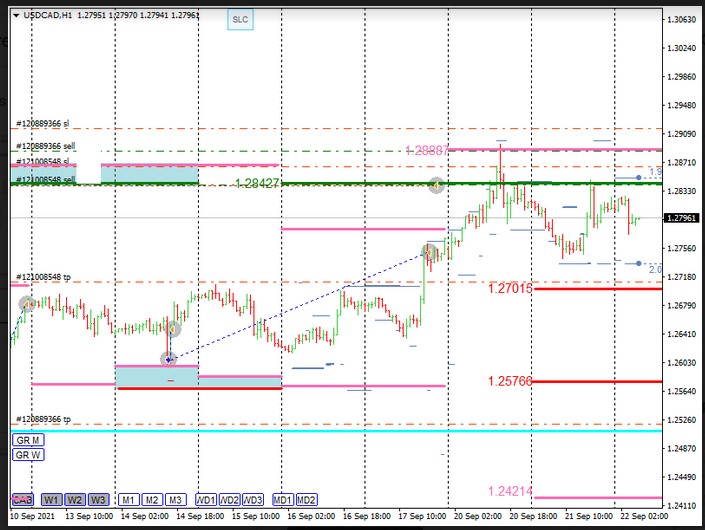
Task: Click the WD3 button
Action: click(253, 500)
